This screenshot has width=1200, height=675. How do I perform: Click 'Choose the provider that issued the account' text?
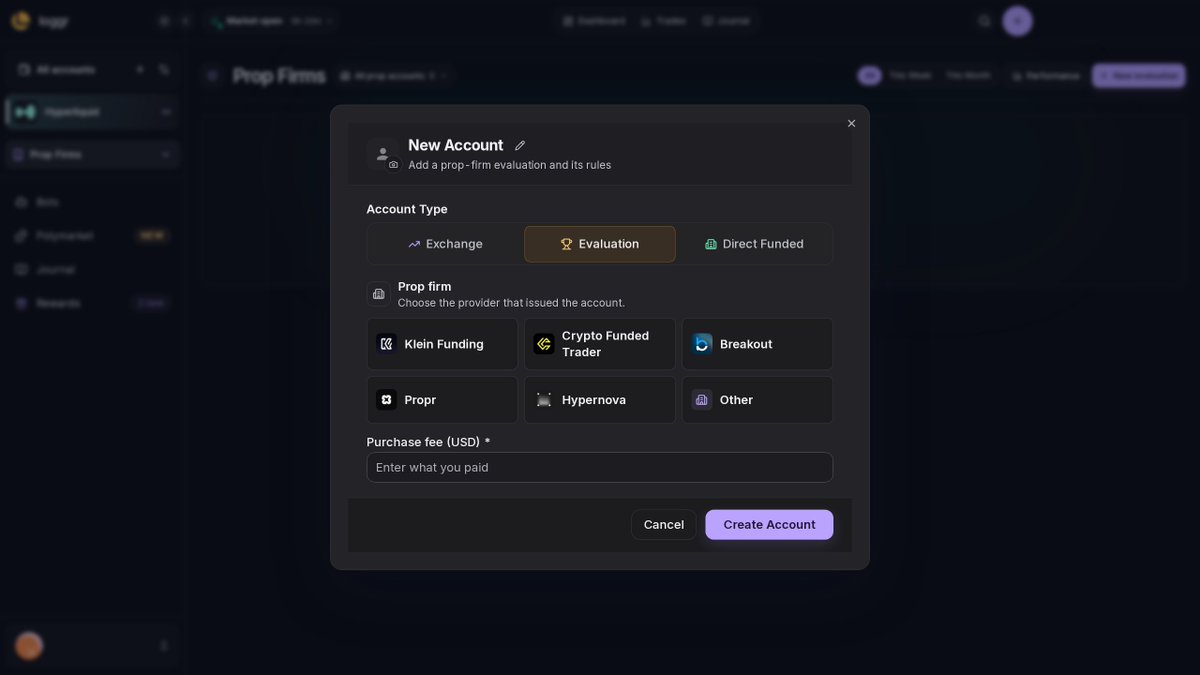(x=511, y=303)
